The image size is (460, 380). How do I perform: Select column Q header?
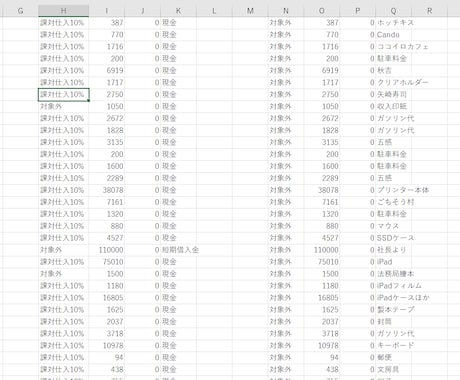point(394,11)
